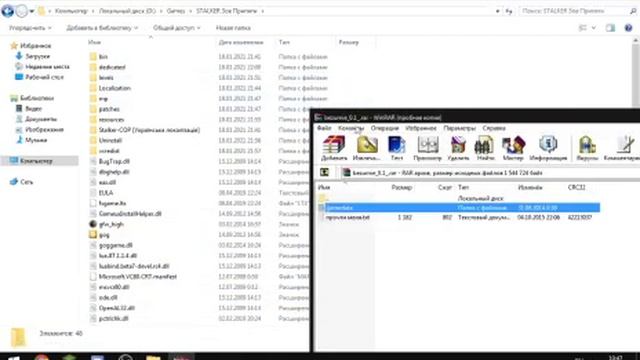Open the WinRAR Options (Параметры) menu
The image size is (640, 360).
(x=459, y=128)
